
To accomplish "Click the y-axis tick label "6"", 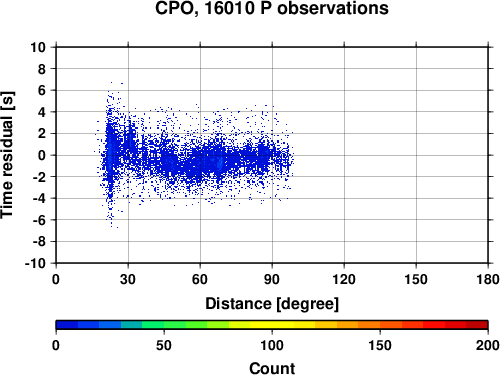I will click(x=42, y=90).
